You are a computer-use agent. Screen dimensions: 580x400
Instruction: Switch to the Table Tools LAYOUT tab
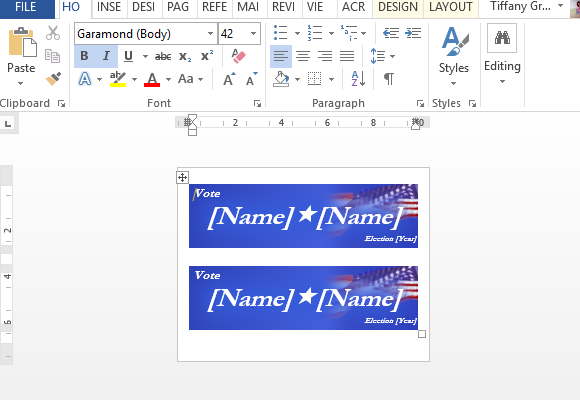451,7
